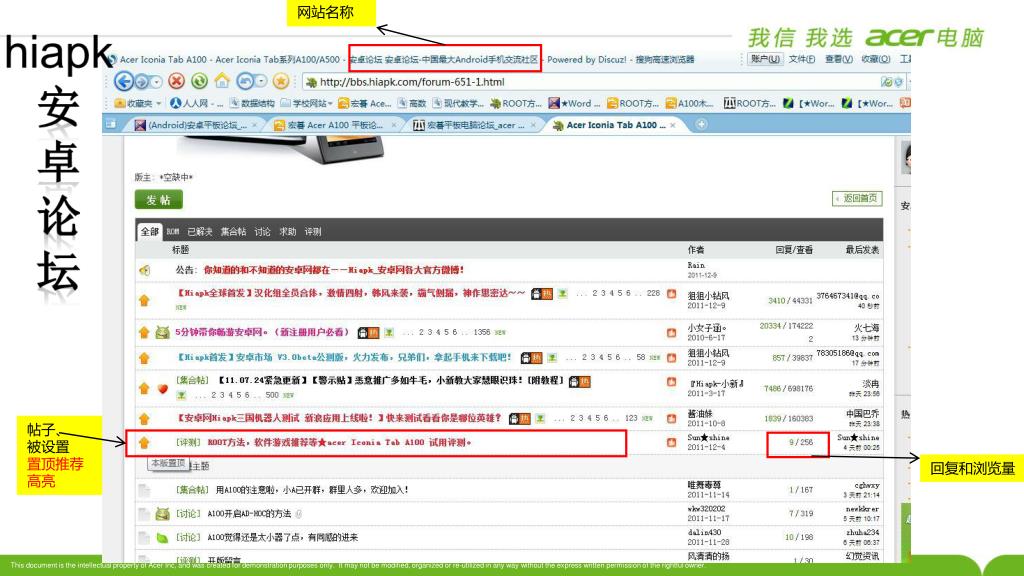Select the 评测 filter tab
The width and height of the screenshot is (1024, 576).
click(x=313, y=231)
